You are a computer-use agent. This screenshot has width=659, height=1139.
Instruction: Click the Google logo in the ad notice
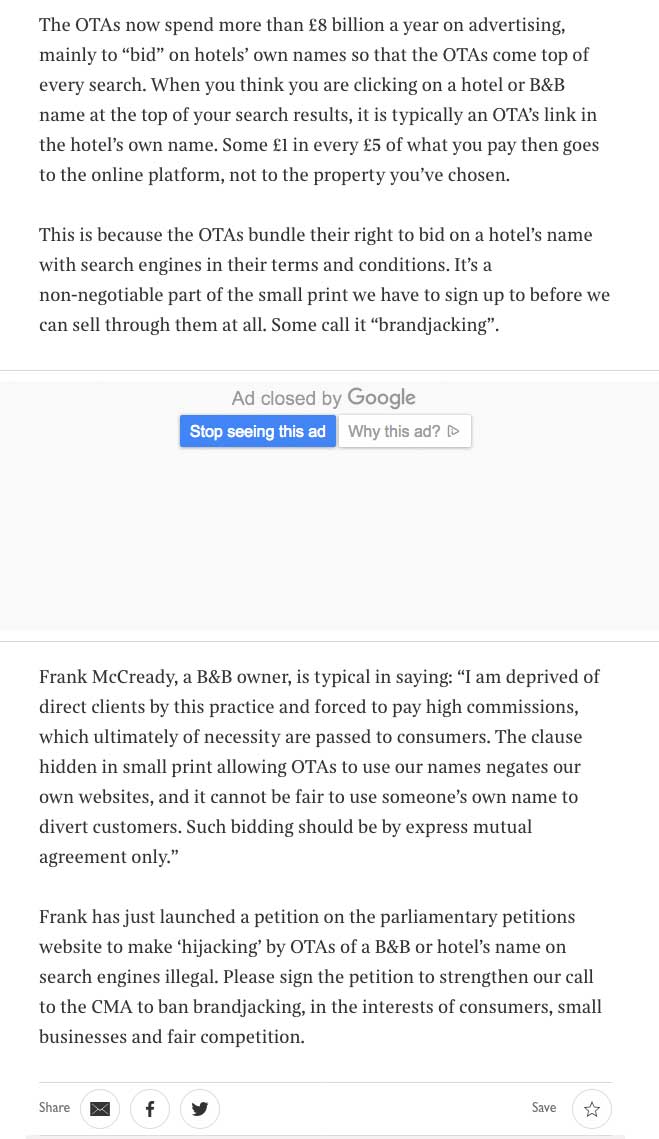click(x=381, y=397)
